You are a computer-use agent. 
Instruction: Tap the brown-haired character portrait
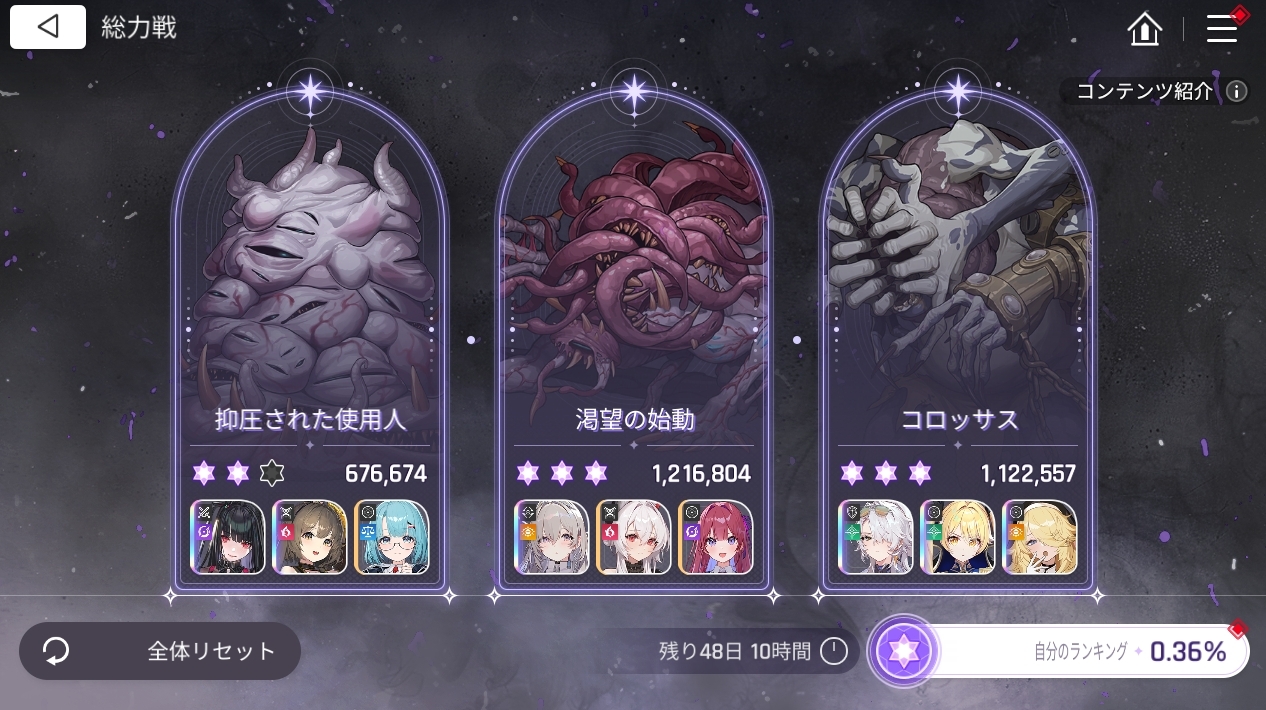[x=310, y=537]
